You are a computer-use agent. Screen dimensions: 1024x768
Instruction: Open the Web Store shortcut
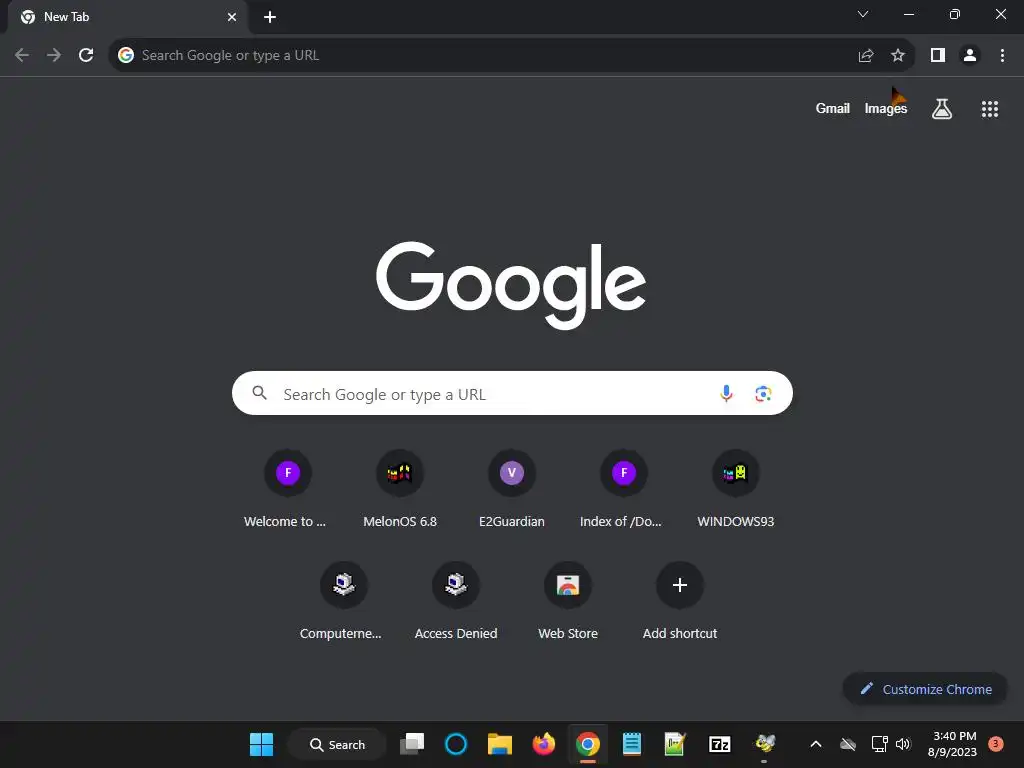[568, 601]
